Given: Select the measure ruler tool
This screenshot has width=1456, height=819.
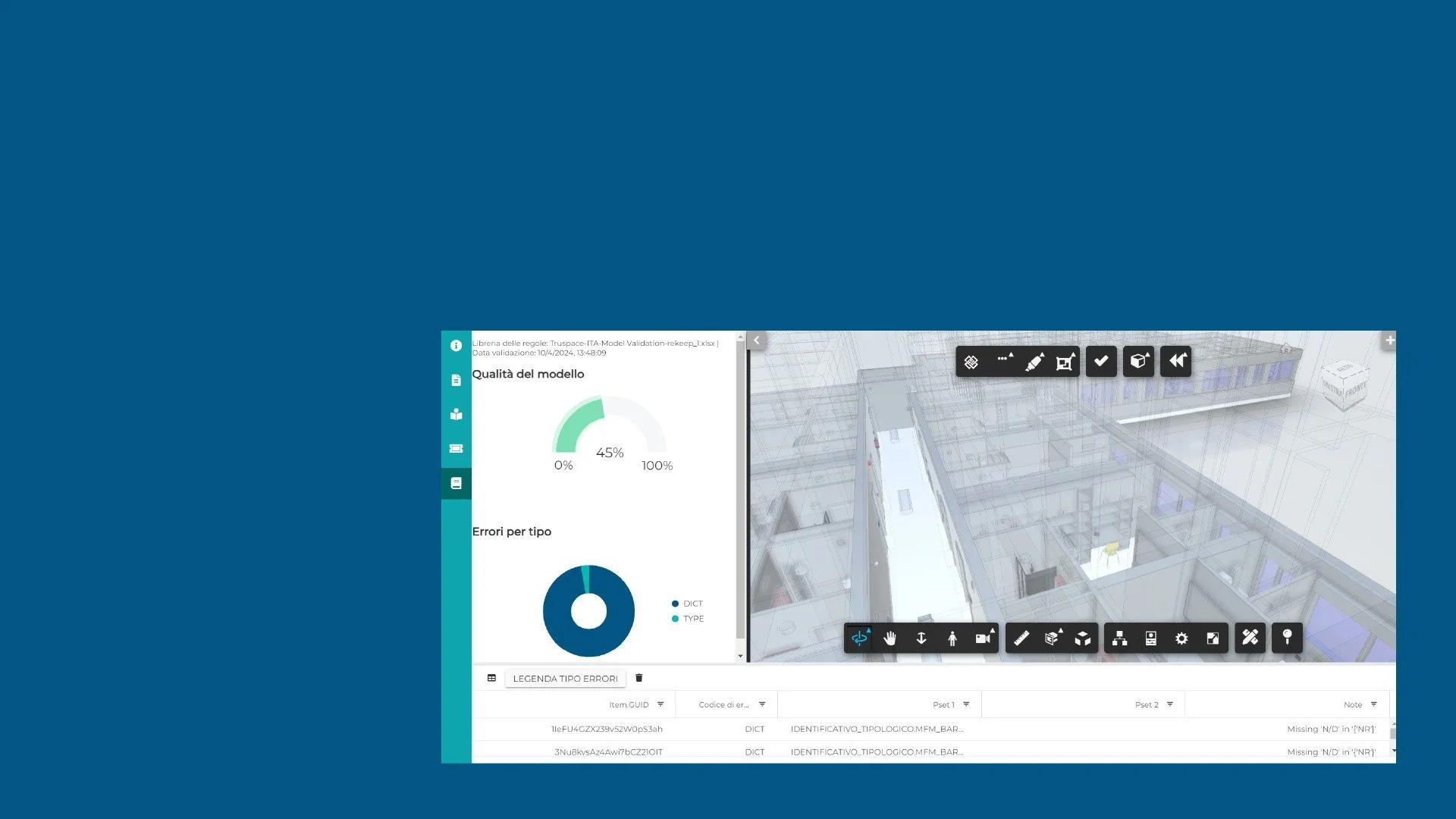Looking at the screenshot, I should (1021, 638).
